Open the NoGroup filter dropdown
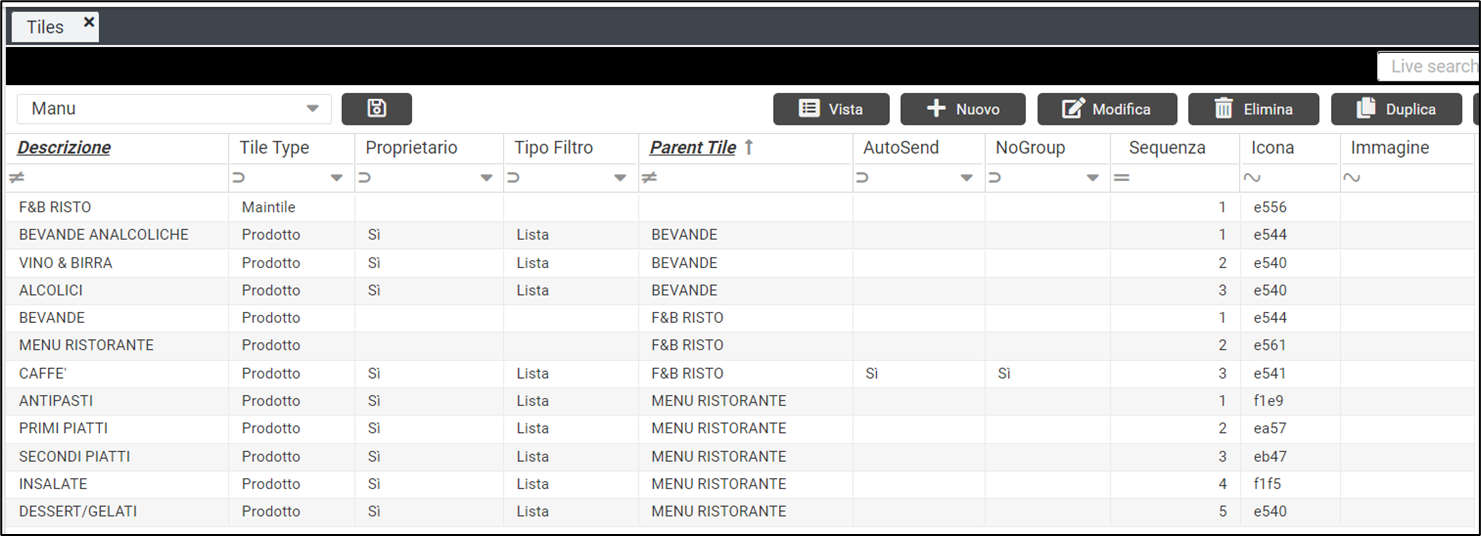The width and height of the screenshot is (1481, 536). point(1092,179)
